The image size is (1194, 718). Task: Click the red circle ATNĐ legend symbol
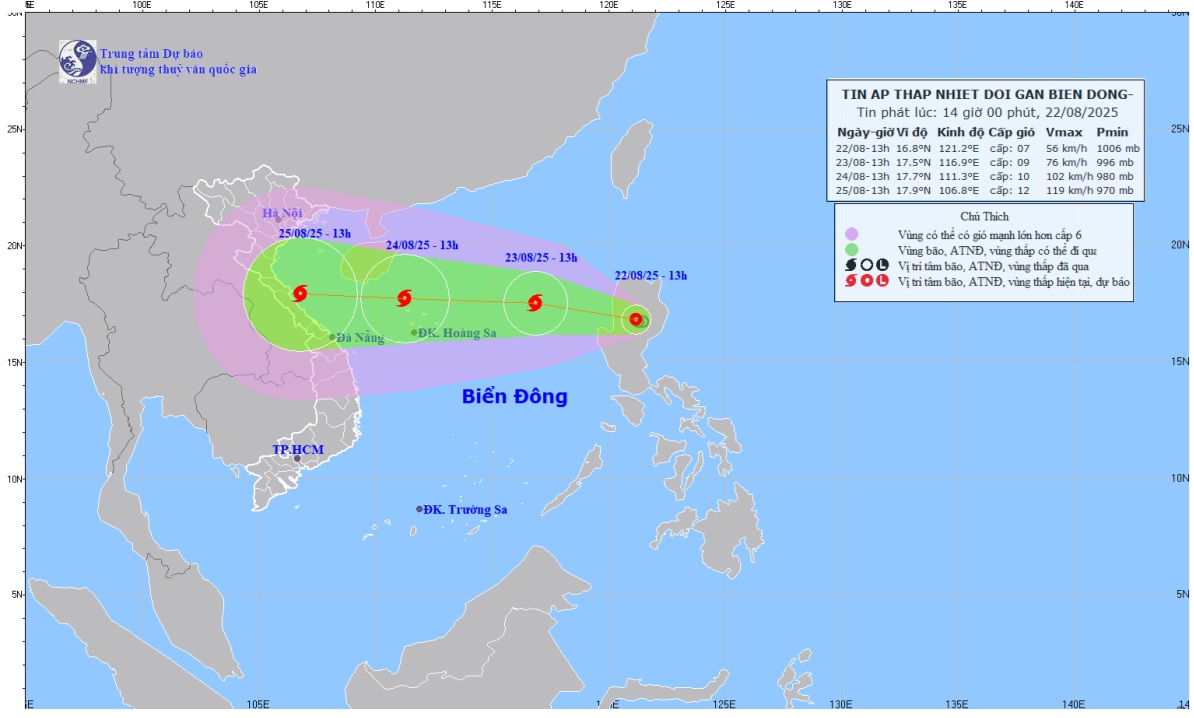pos(867,281)
